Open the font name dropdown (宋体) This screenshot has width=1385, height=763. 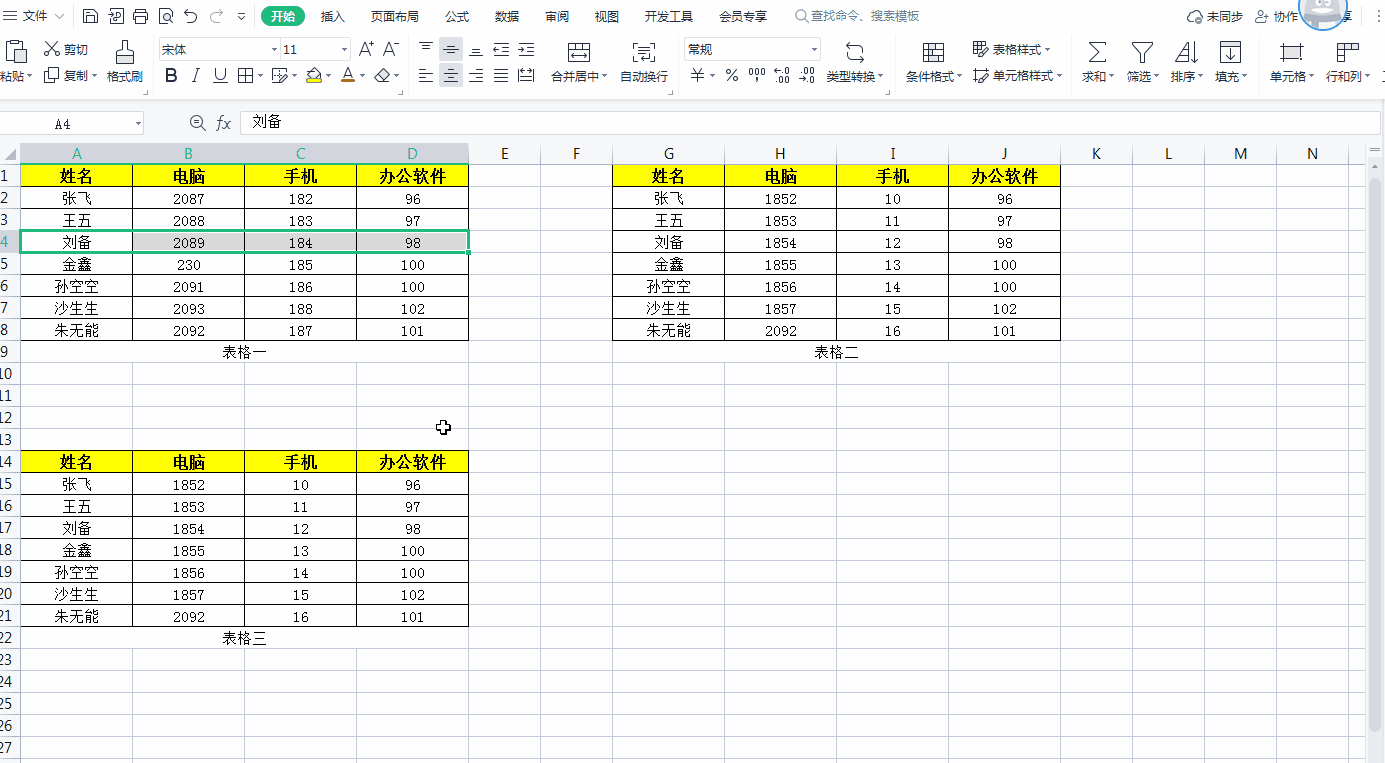274,49
